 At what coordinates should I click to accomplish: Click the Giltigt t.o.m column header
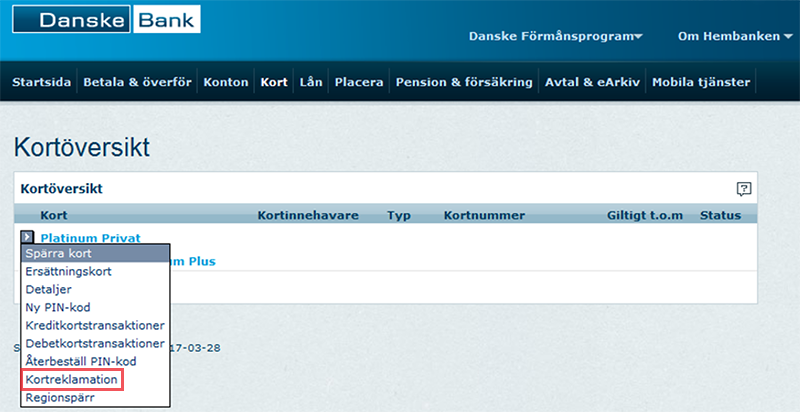click(x=644, y=215)
